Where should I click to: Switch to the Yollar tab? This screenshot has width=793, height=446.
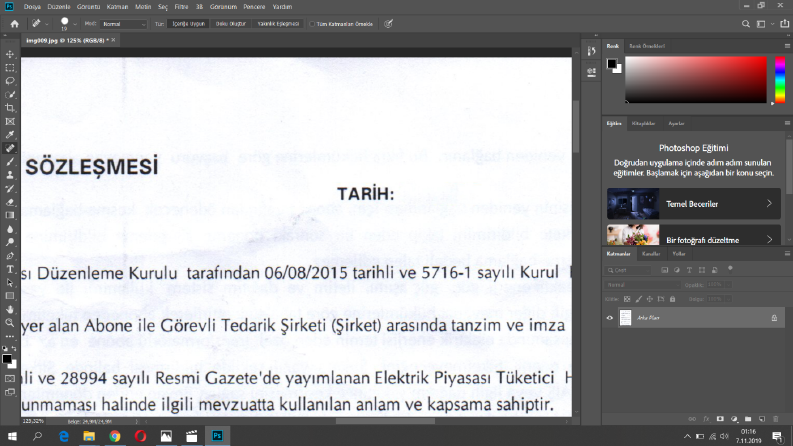click(679, 254)
